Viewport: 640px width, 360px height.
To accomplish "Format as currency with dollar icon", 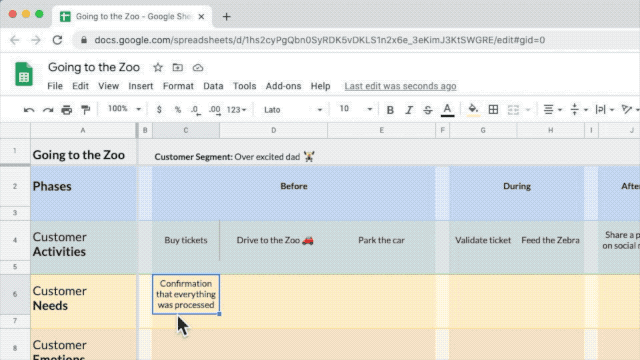I will 159,109.
